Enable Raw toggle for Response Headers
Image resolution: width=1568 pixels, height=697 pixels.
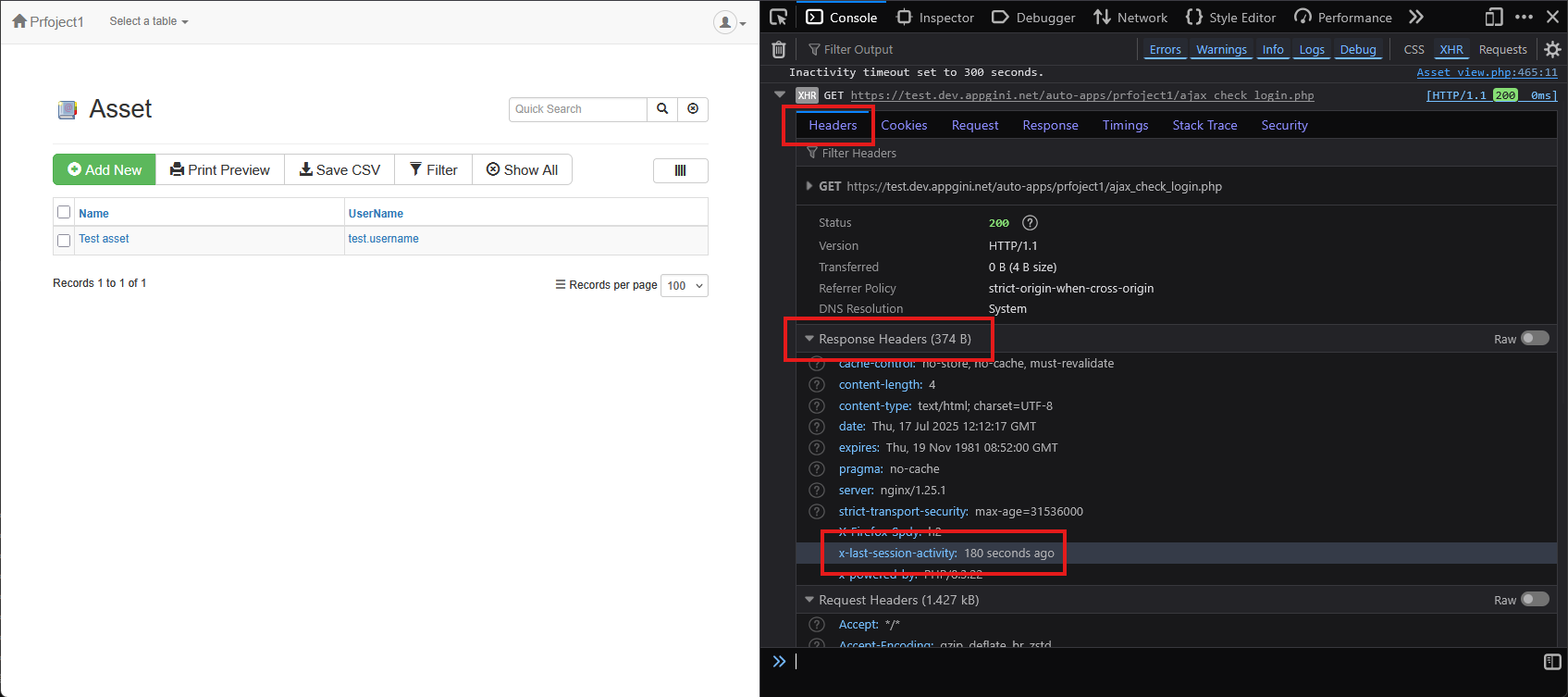point(1535,339)
